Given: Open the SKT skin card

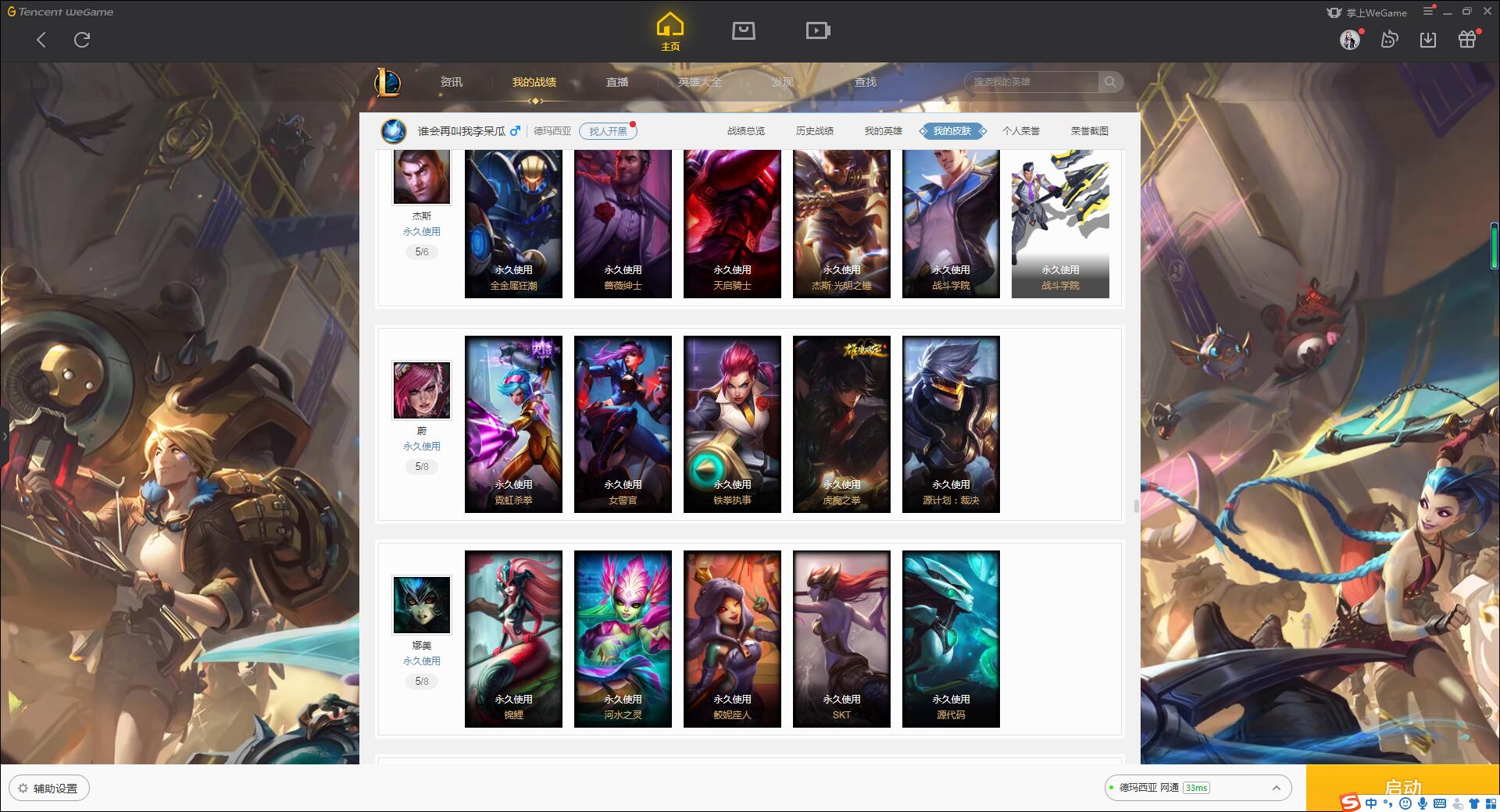Looking at the screenshot, I should [x=841, y=639].
